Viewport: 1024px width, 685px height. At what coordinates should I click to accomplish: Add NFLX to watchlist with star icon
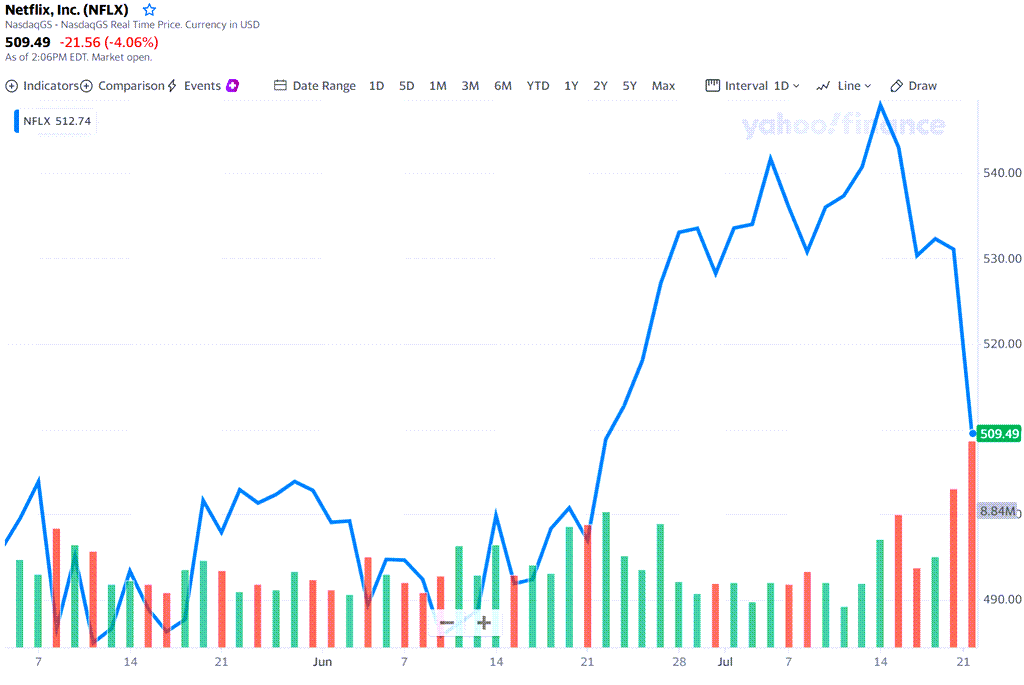(x=149, y=10)
